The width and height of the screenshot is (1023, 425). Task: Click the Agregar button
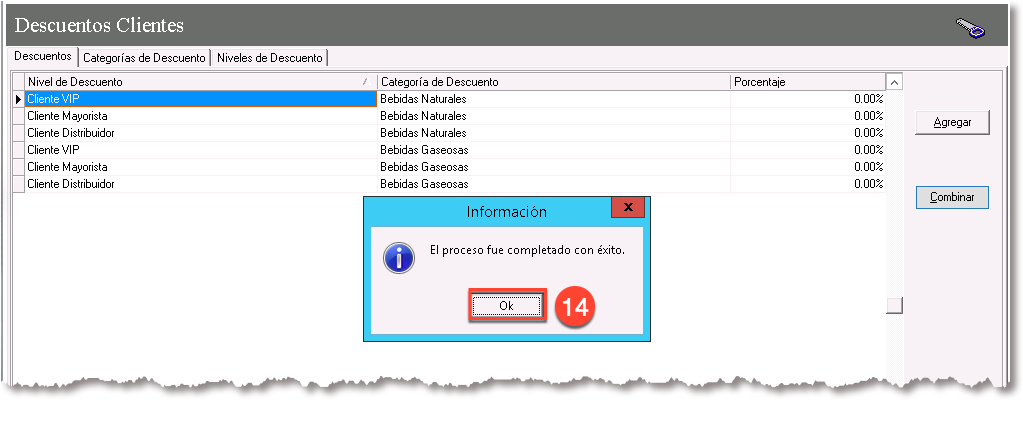(953, 123)
